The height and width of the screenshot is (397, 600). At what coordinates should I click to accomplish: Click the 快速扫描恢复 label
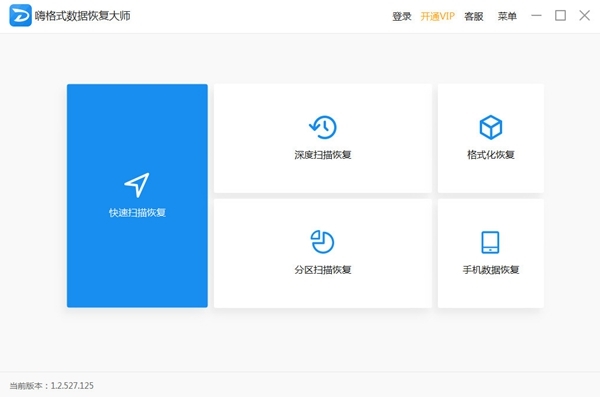137,213
